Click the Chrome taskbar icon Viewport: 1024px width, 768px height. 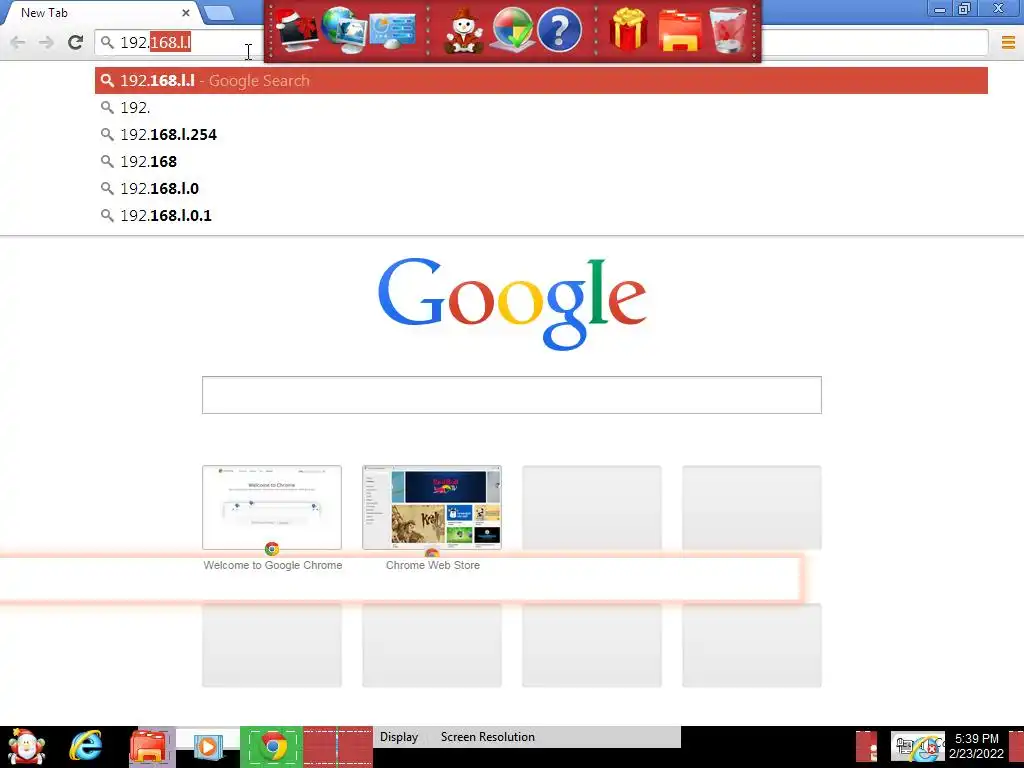272,747
